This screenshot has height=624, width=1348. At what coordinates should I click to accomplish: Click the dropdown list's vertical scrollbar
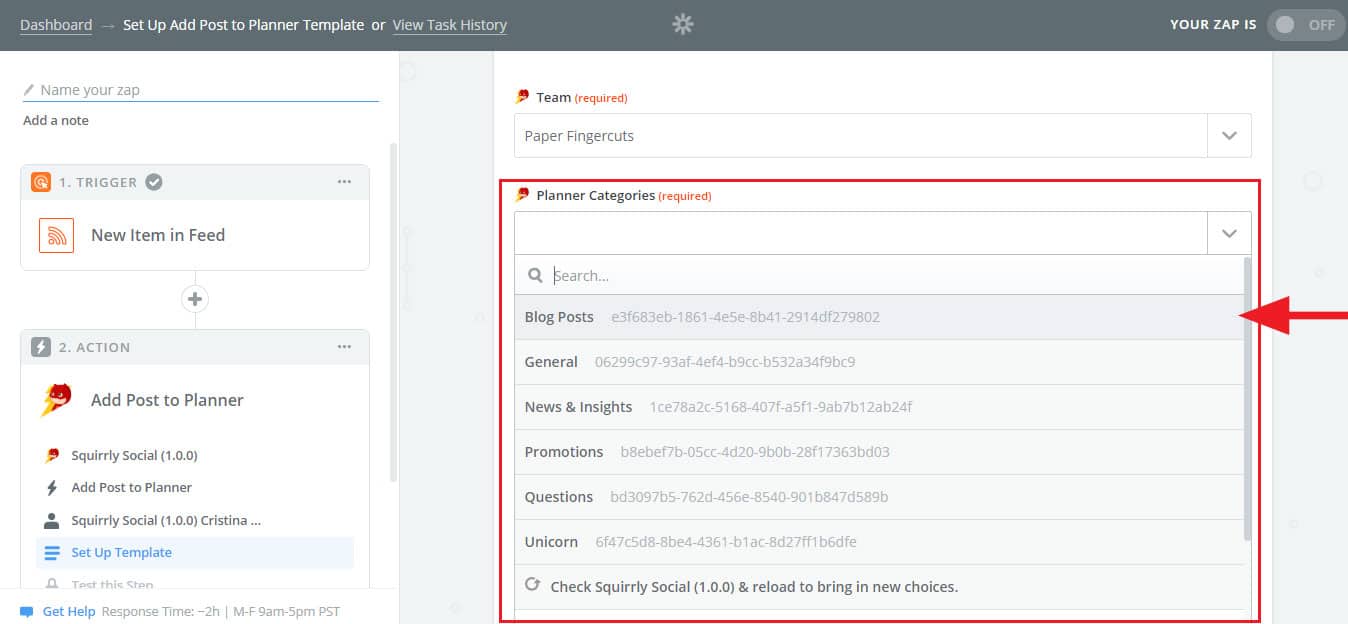pyautogui.click(x=1246, y=399)
